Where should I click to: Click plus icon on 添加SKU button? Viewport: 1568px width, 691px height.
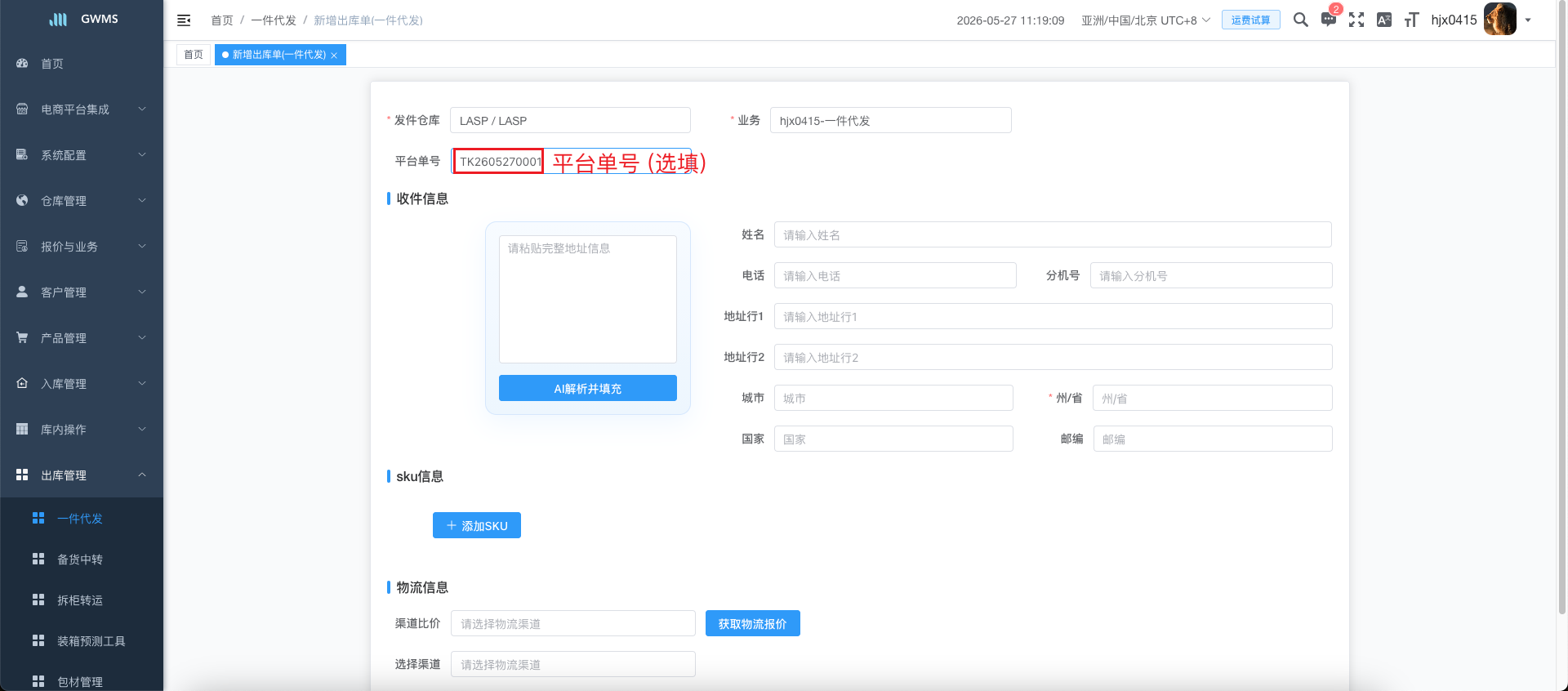452,525
